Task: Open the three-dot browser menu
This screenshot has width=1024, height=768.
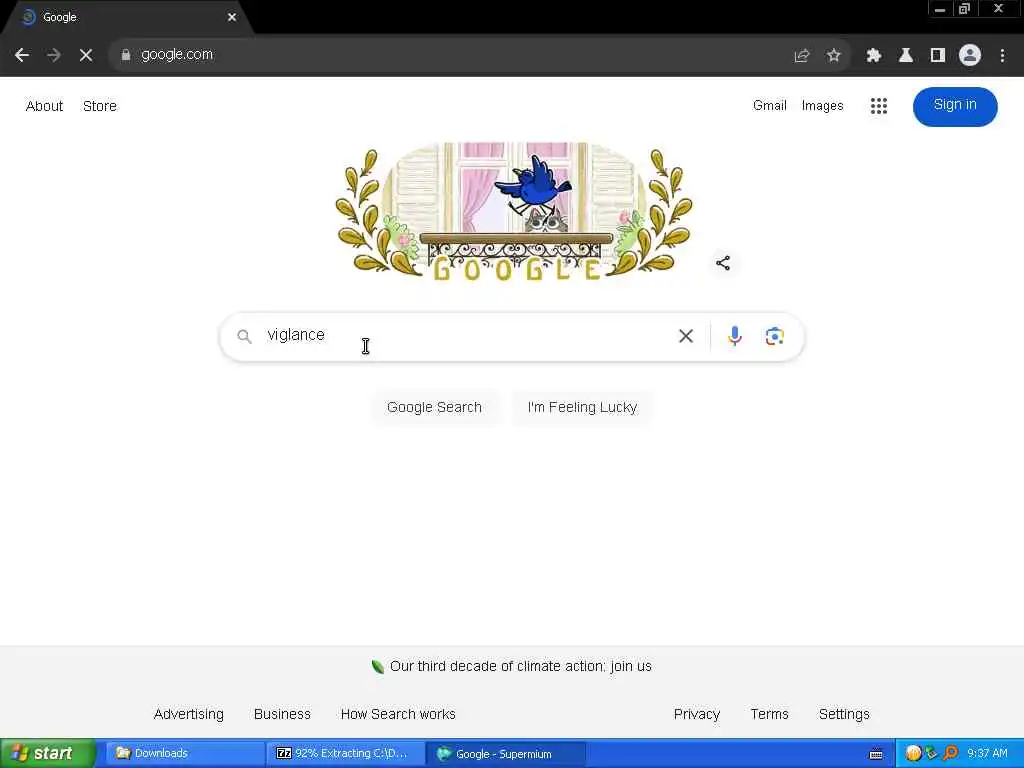Action: 1002,56
